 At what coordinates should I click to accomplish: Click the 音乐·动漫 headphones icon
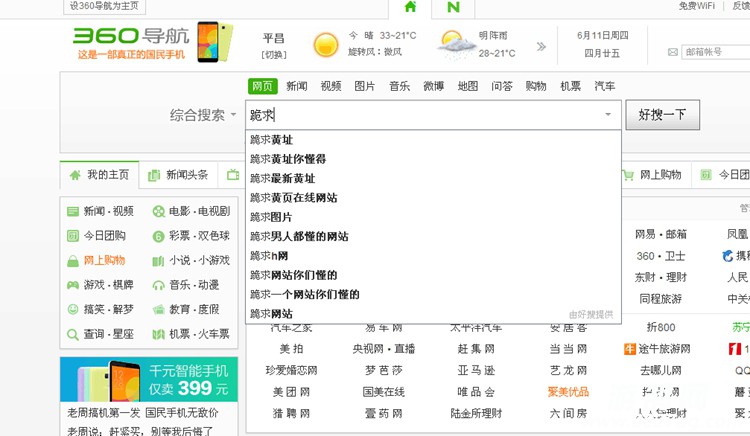(158, 285)
